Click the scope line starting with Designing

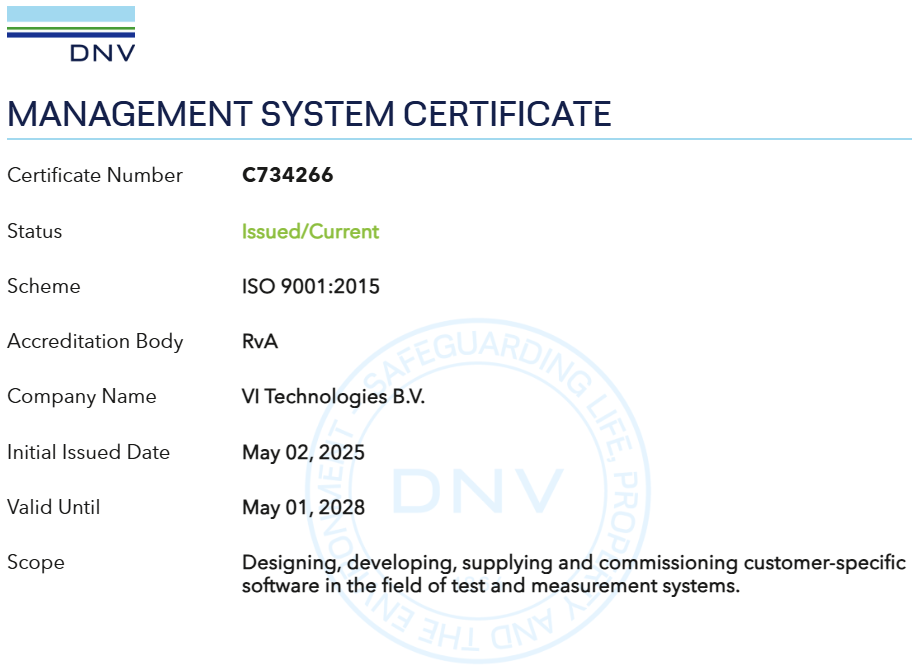[x=574, y=563]
